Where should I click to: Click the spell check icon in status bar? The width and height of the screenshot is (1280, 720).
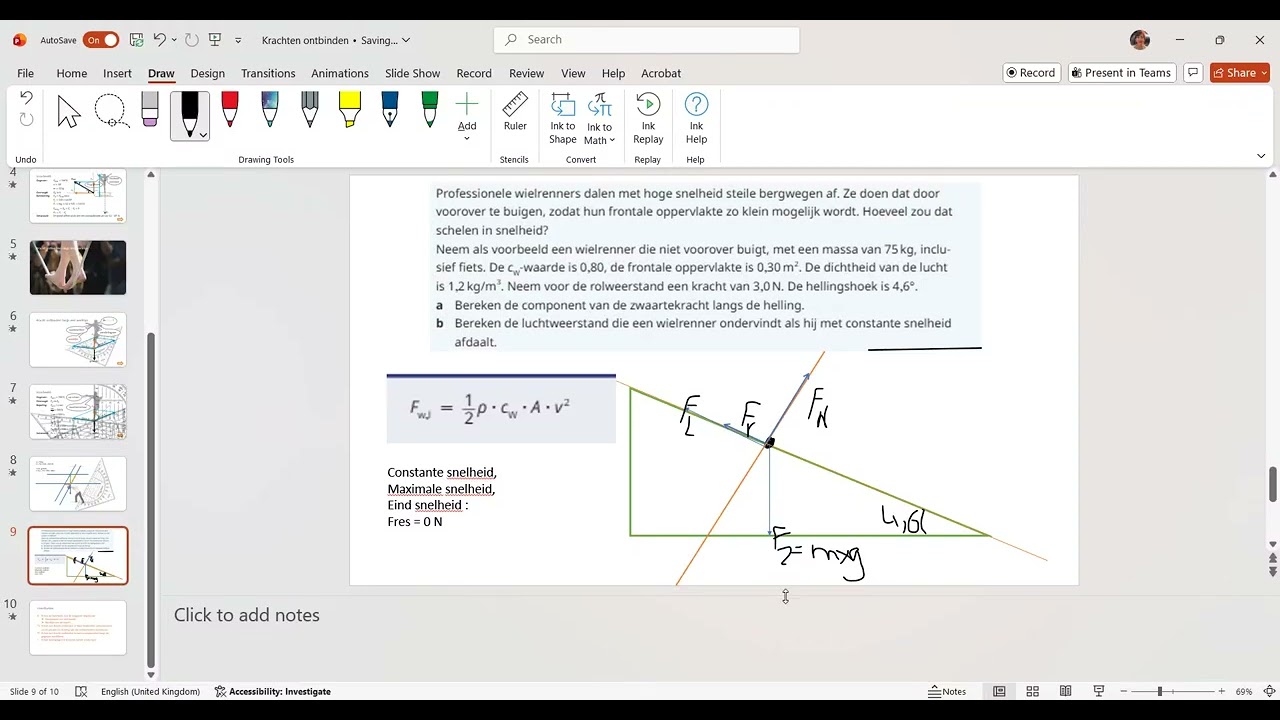81,691
